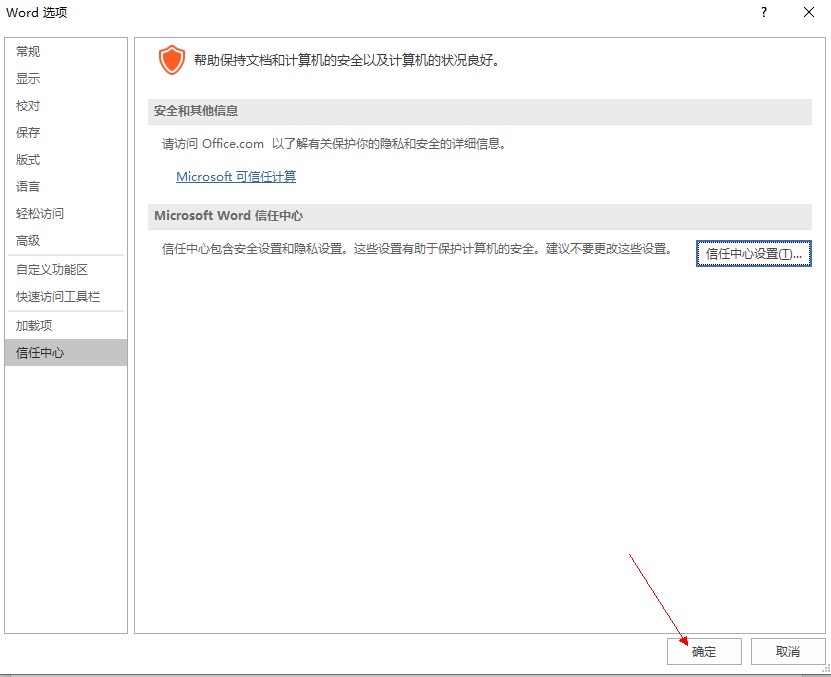Open the 常规 options category

click(66, 51)
